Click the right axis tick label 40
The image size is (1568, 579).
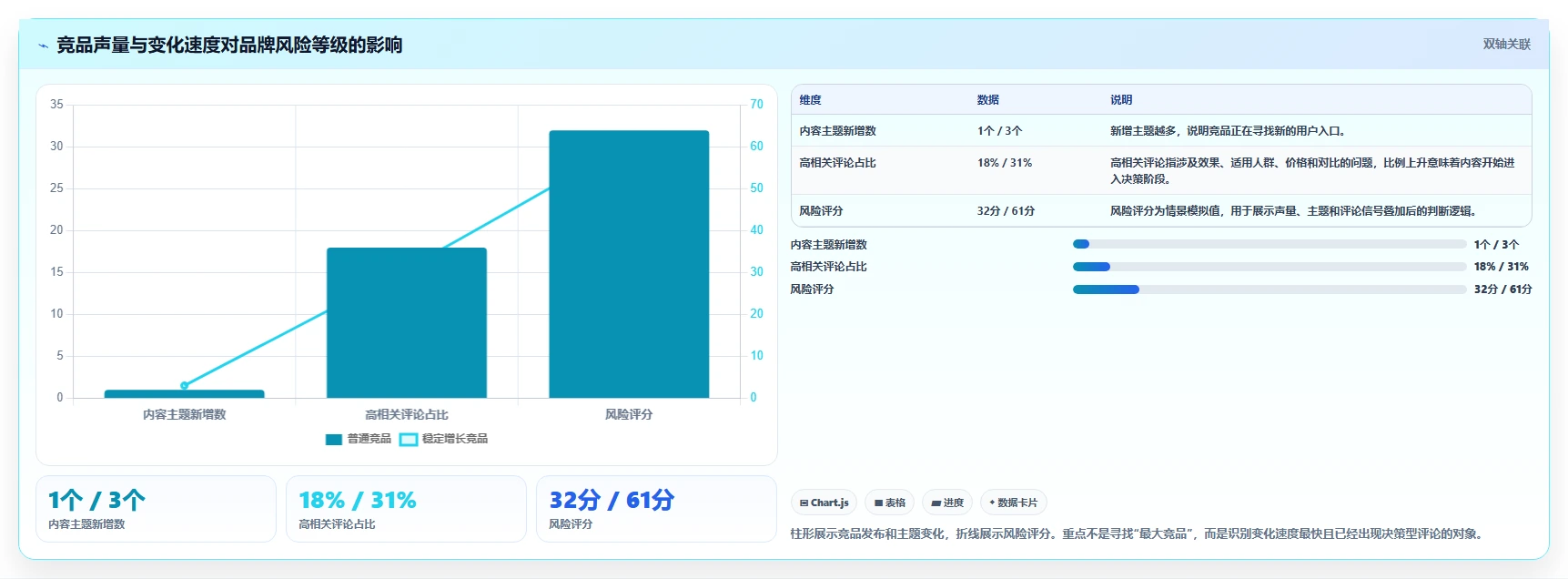(x=756, y=230)
